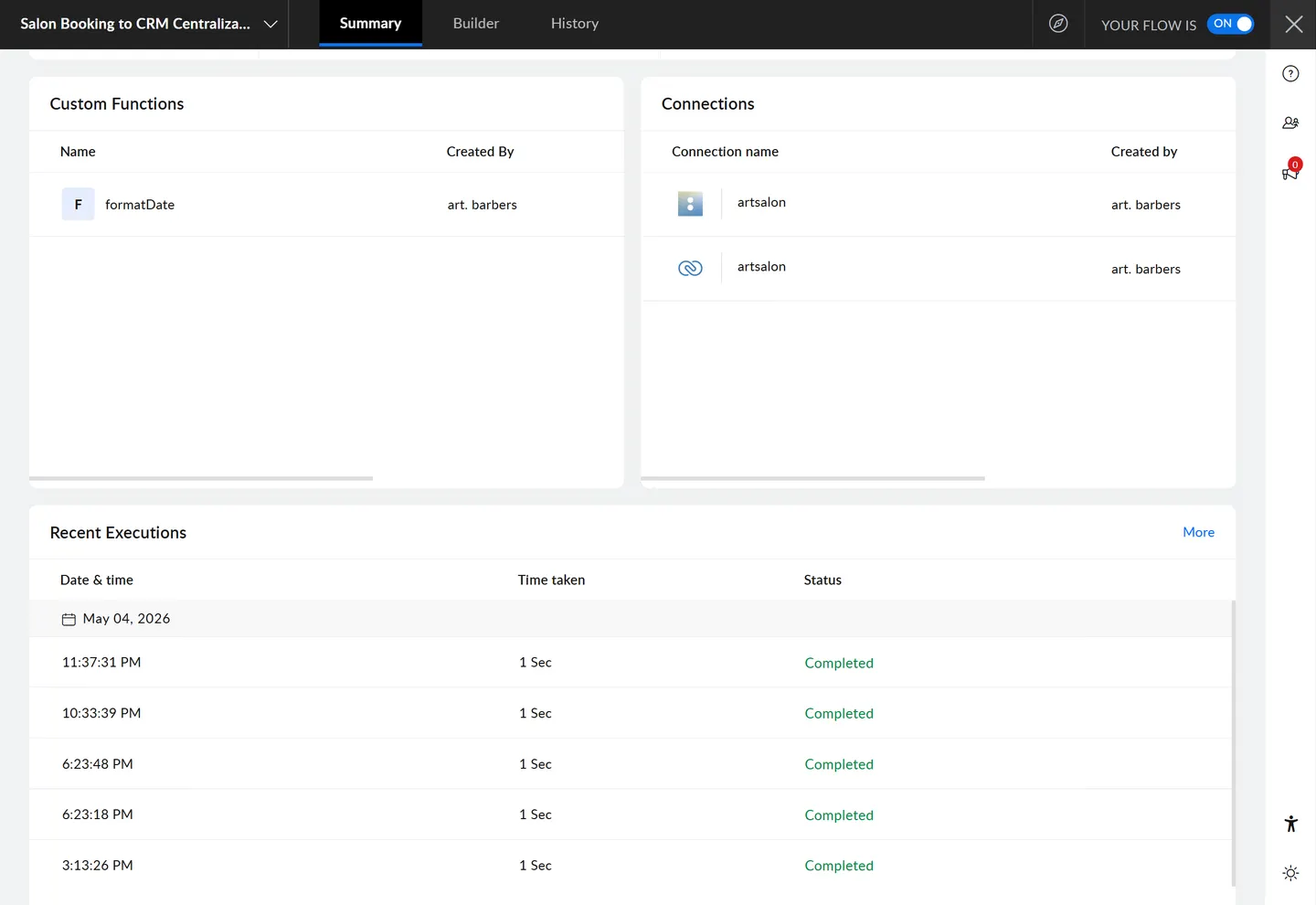Click art. barbers in Custom Functions row
Screen dimensions: 1316x905
coord(482,205)
